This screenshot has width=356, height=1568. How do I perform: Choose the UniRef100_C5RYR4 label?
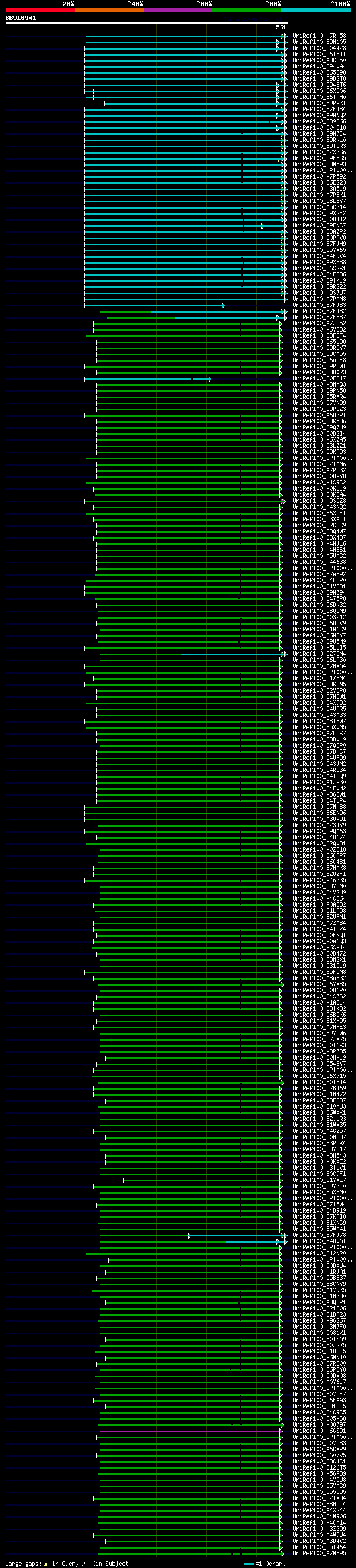click(319, 397)
